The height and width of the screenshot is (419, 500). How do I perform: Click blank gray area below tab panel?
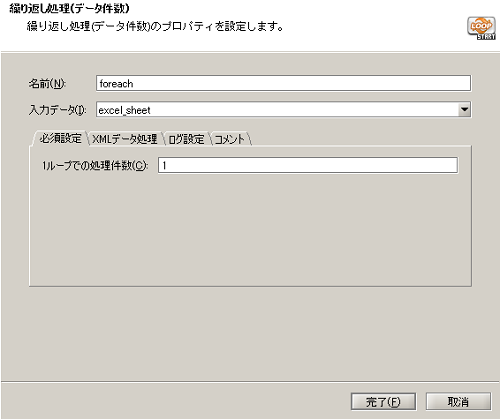click(x=250, y=333)
